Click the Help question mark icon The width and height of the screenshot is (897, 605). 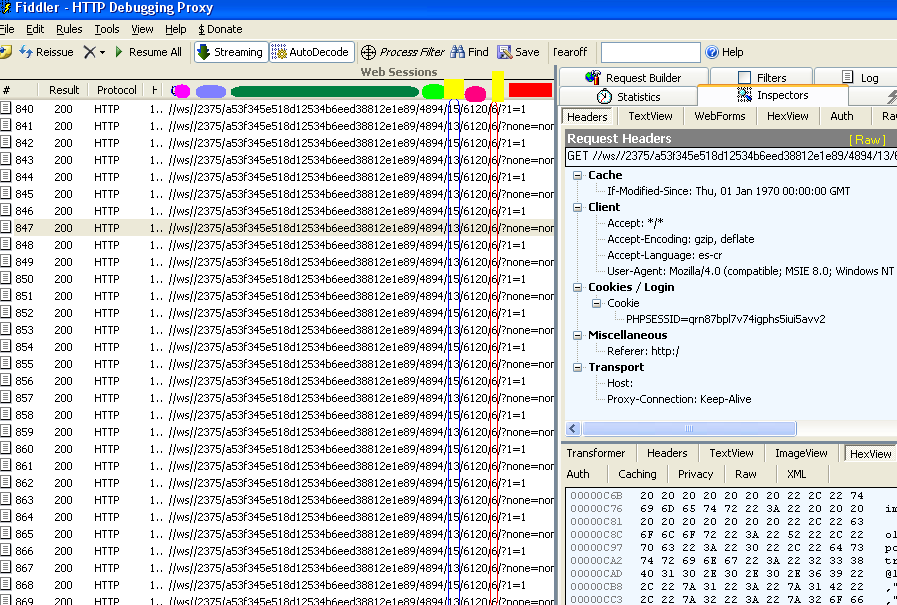pyautogui.click(x=712, y=52)
